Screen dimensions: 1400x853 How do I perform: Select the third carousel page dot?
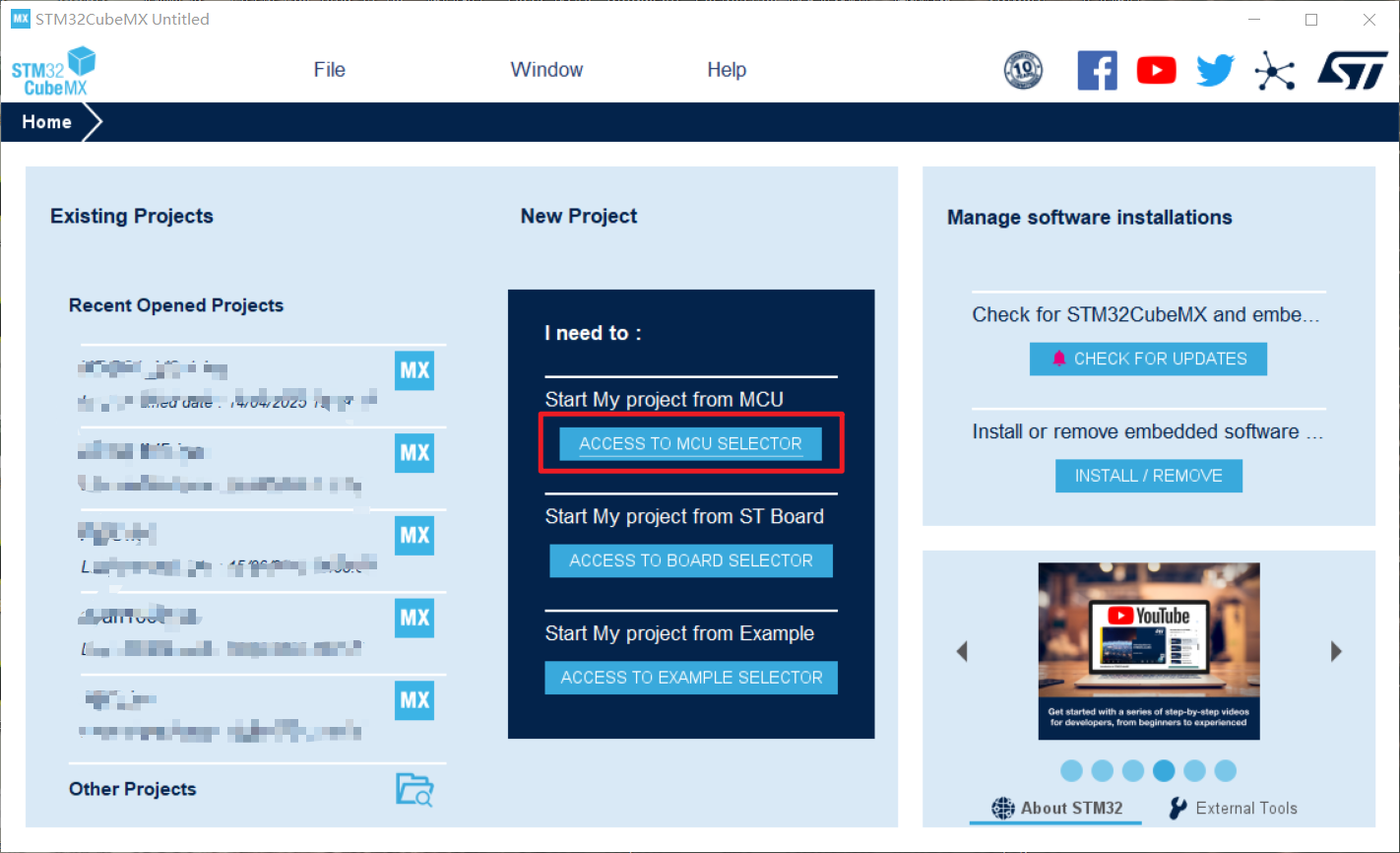point(1133,770)
